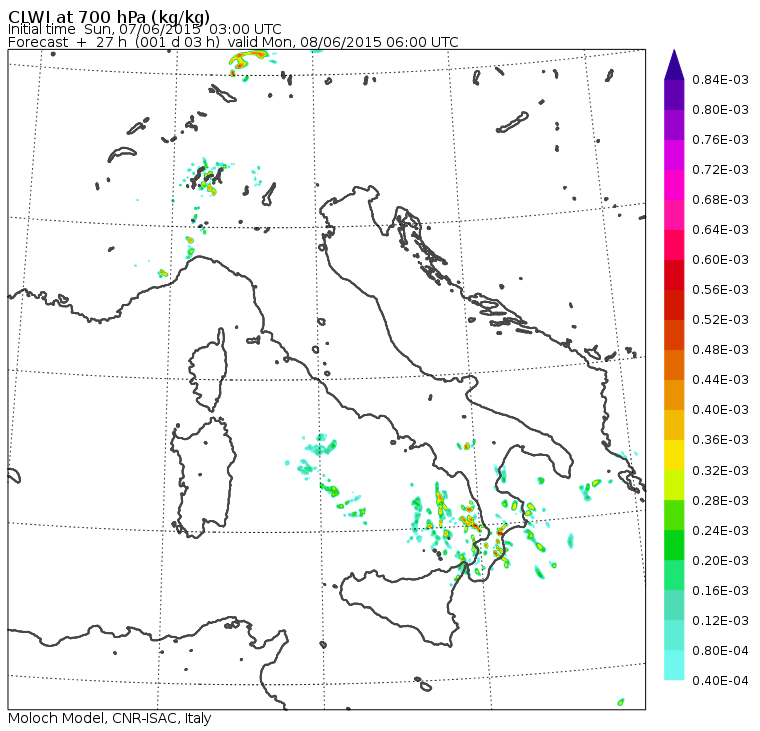
Task: Click the lightest cyan segment at colorbar bottom
Action: point(674,665)
